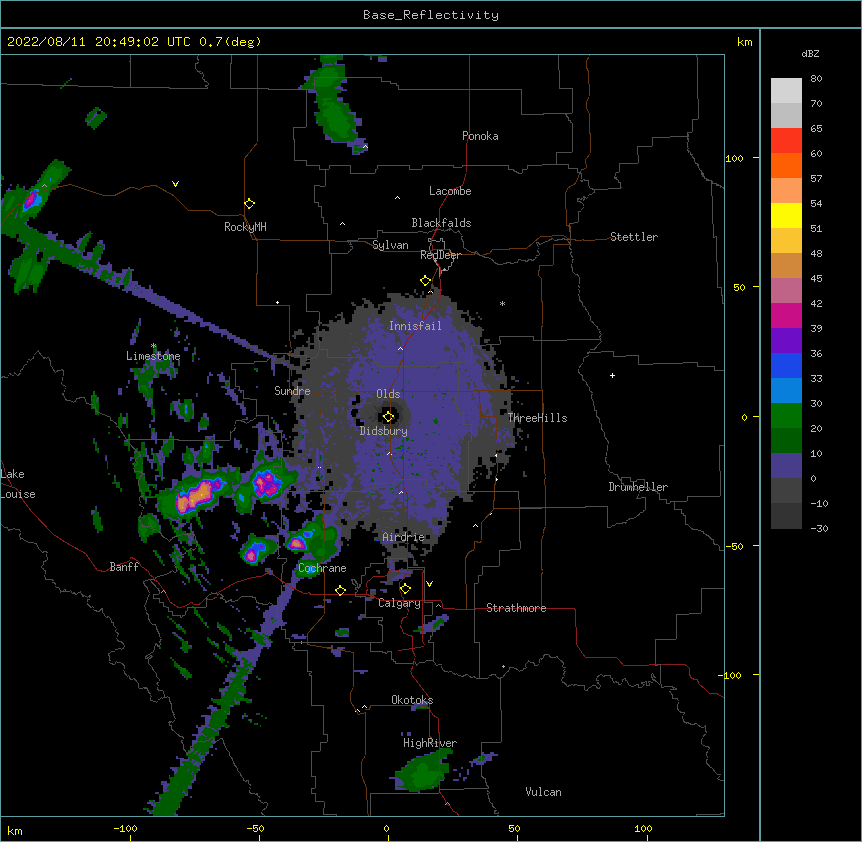Screen dimensions: 862x842
Task: Click the Drumheller town label
Action: point(638,487)
